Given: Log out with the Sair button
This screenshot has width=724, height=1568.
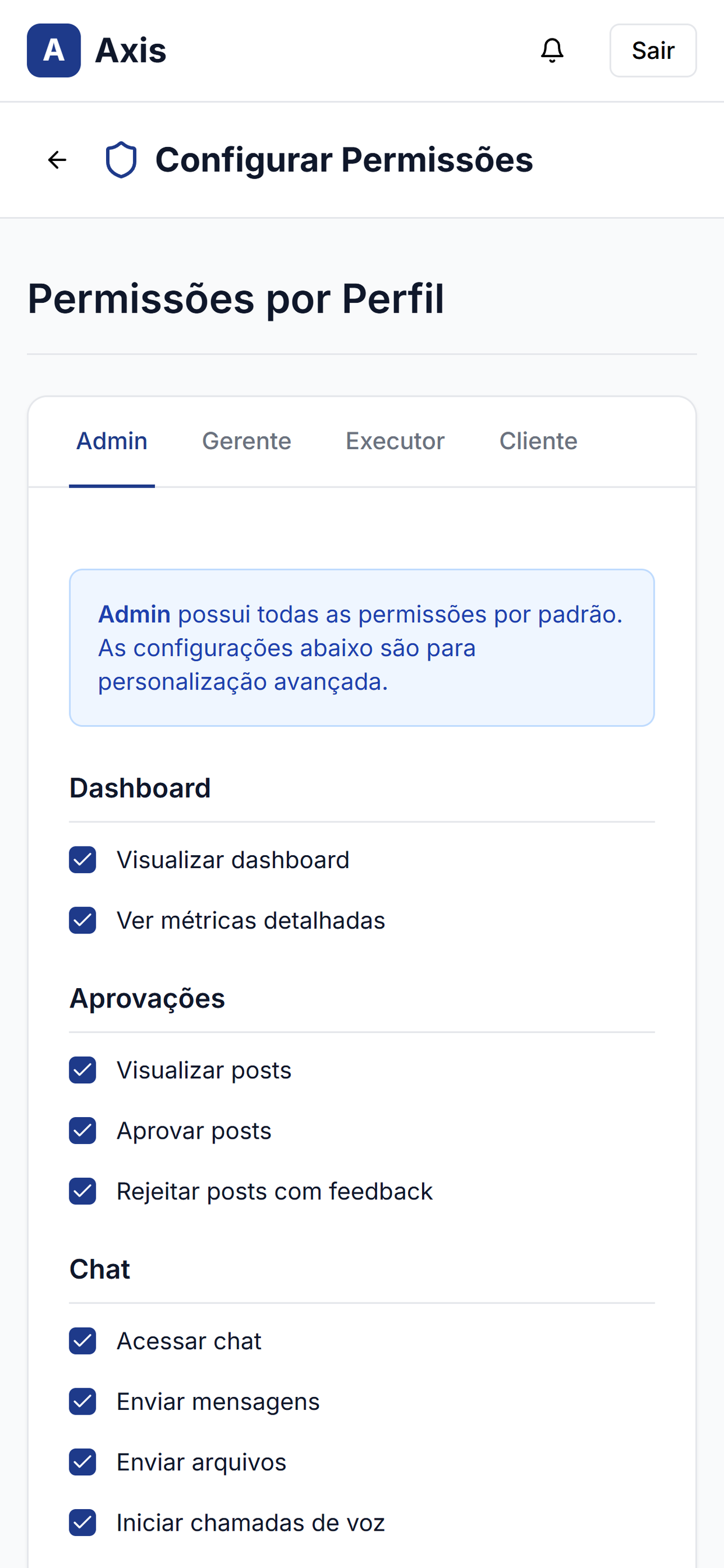Looking at the screenshot, I should [x=653, y=51].
